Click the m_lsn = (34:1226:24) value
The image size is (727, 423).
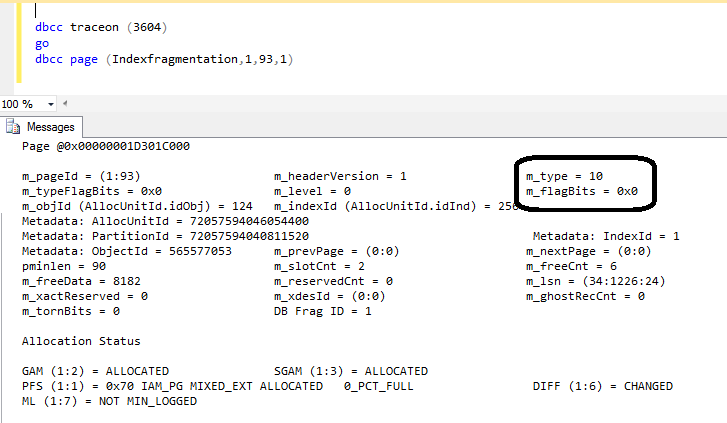point(624,281)
